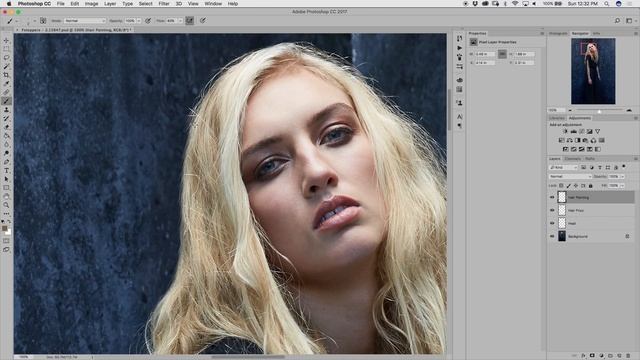640x360 pixels.
Task: Hide the Background layer
Action: click(552, 236)
